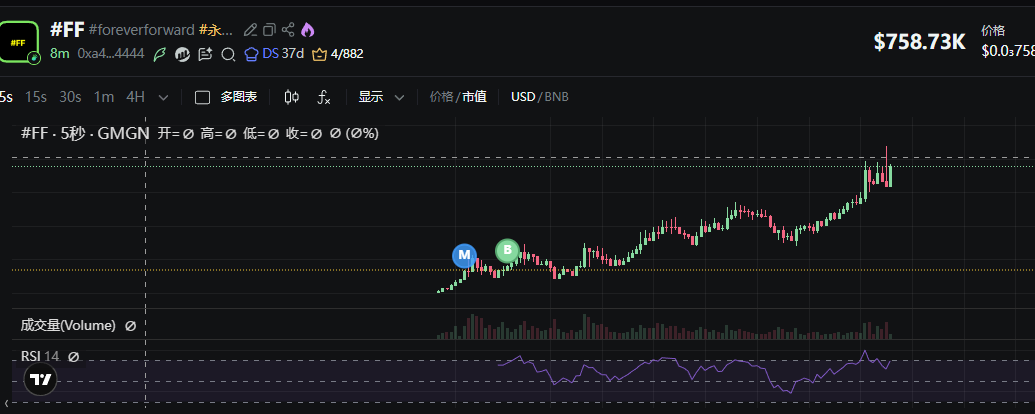Screen dimensions: 1035x414
Task: Click the #FF token logo
Action: click(x=19, y=42)
